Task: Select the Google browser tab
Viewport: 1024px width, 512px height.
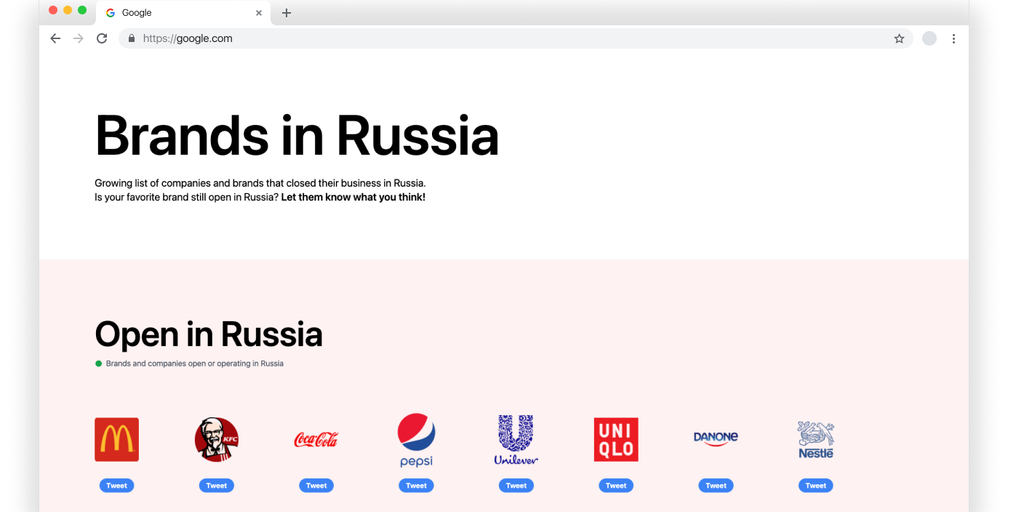Action: tap(184, 13)
